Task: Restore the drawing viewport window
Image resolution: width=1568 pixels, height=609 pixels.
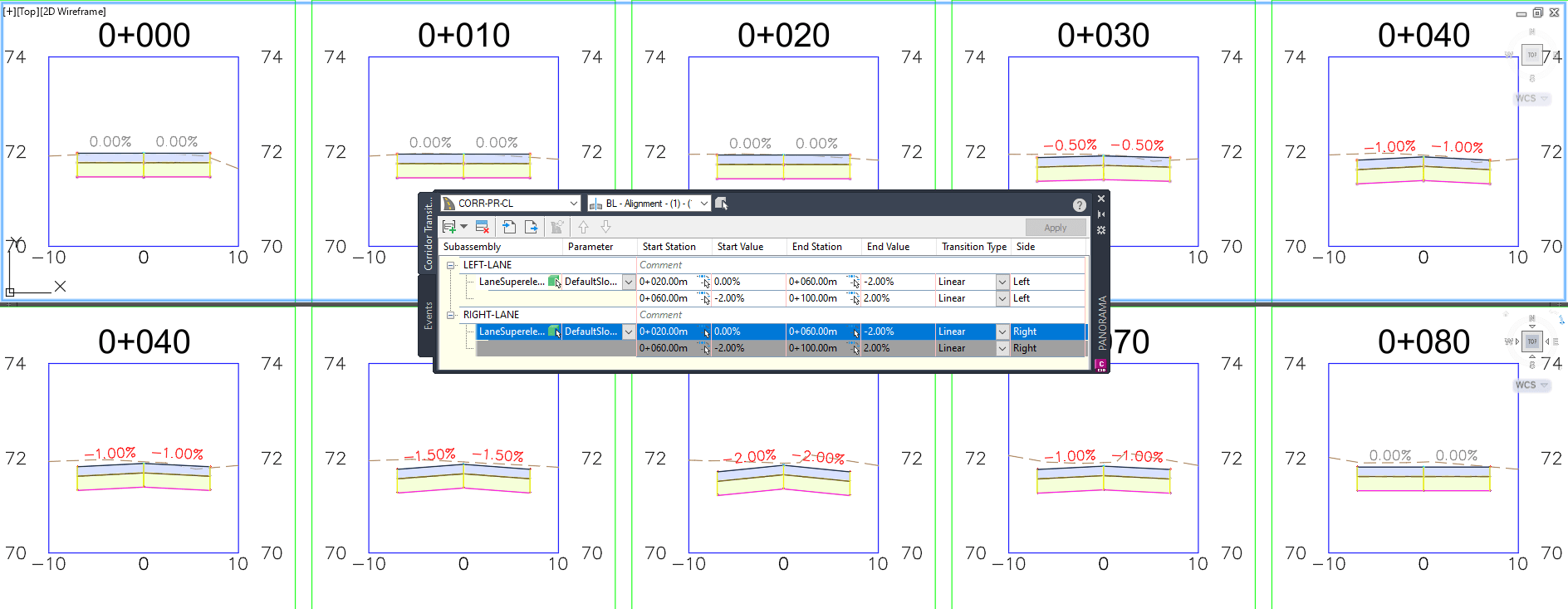Action: [x=1537, y=12]
